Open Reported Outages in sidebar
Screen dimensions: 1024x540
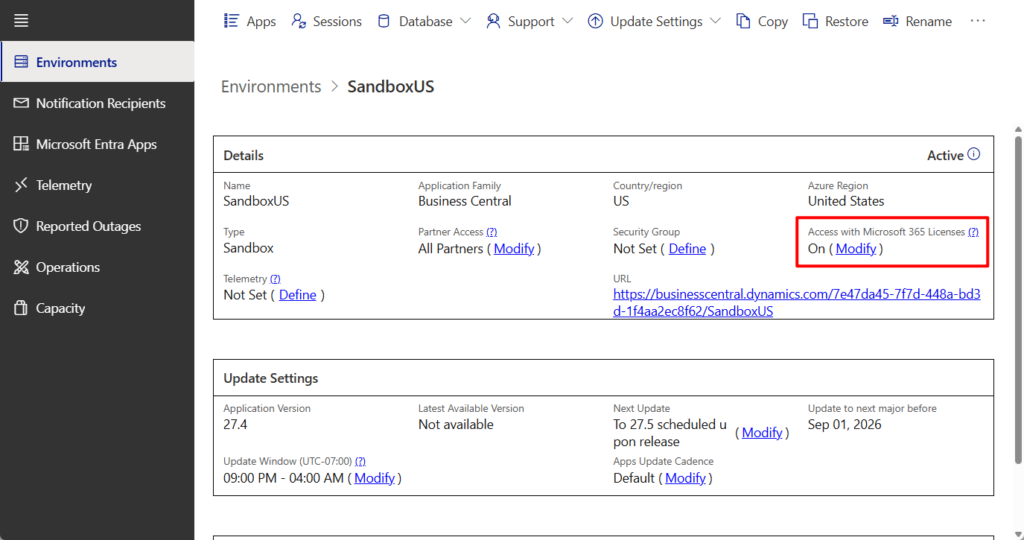click(x=88, y=226)
